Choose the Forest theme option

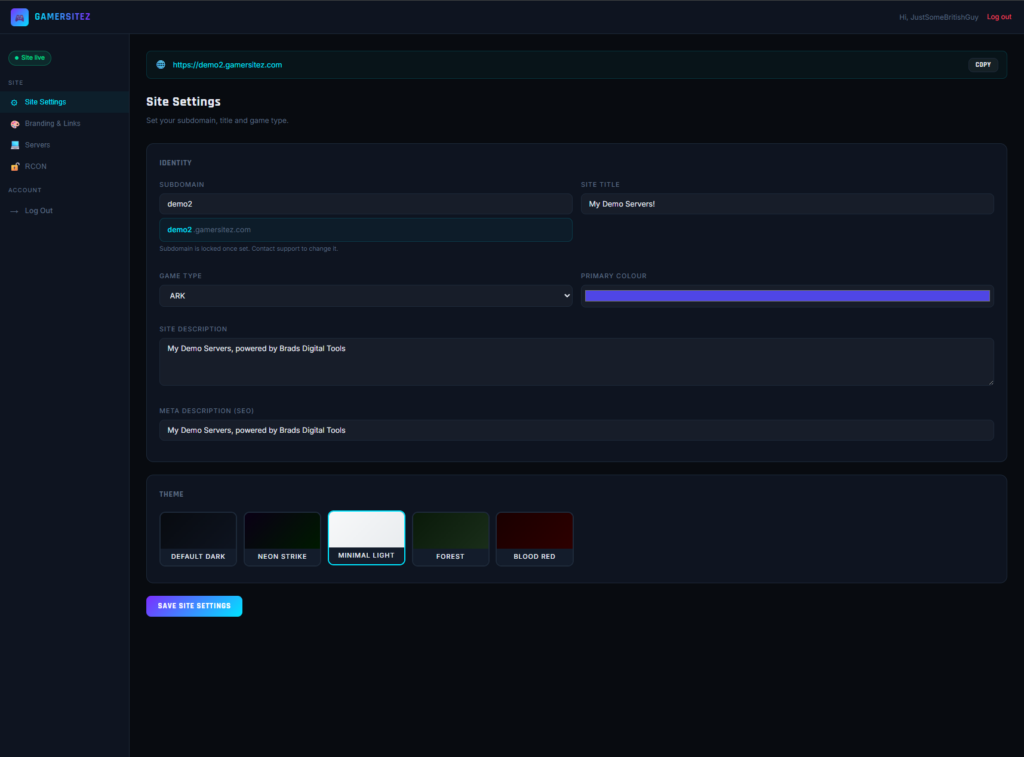click(x=451, y=539)
